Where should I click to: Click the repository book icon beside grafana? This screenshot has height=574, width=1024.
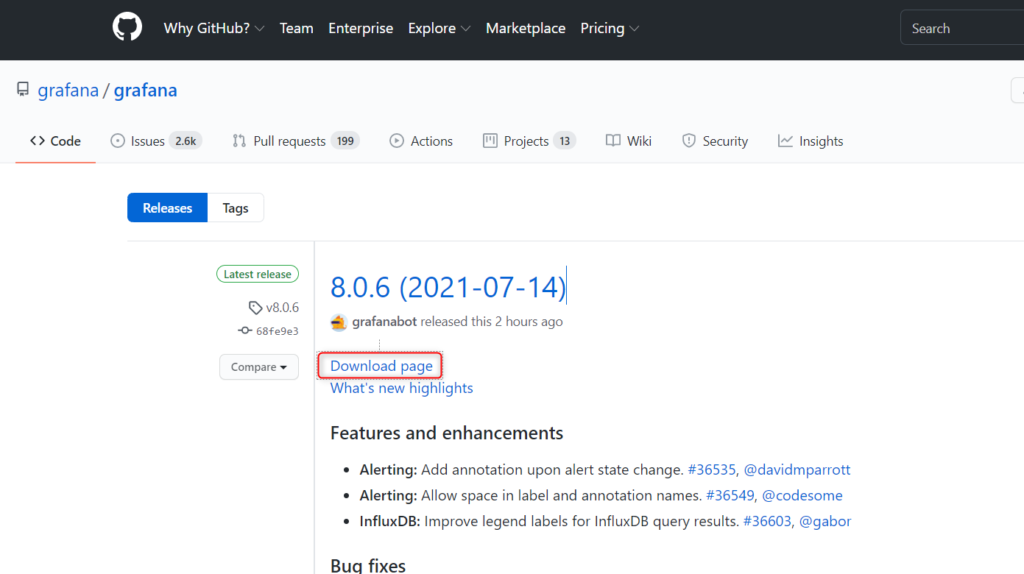(23, 89)
